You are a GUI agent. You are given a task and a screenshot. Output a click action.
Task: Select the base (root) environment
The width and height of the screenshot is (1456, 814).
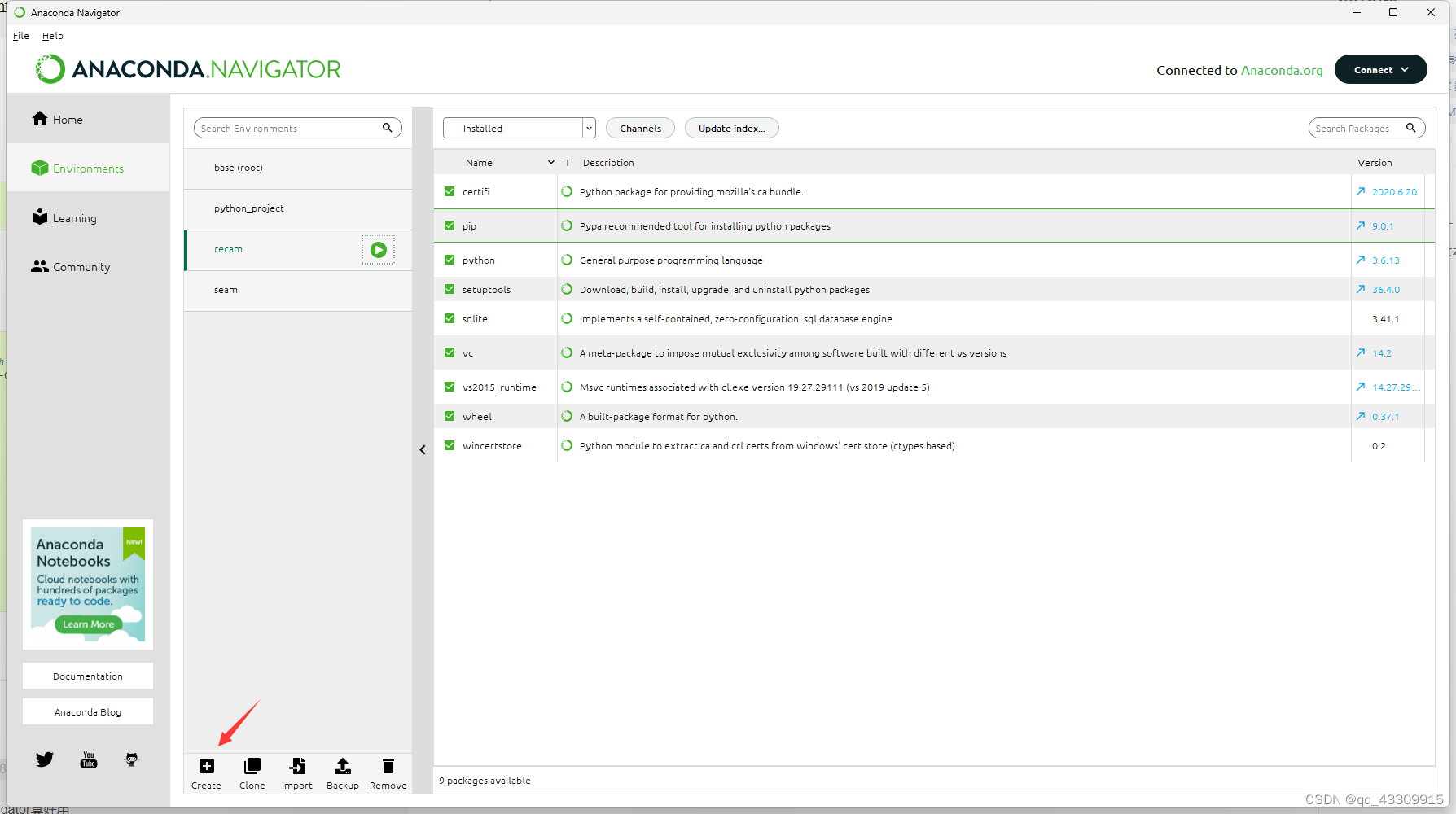point(298,168)
